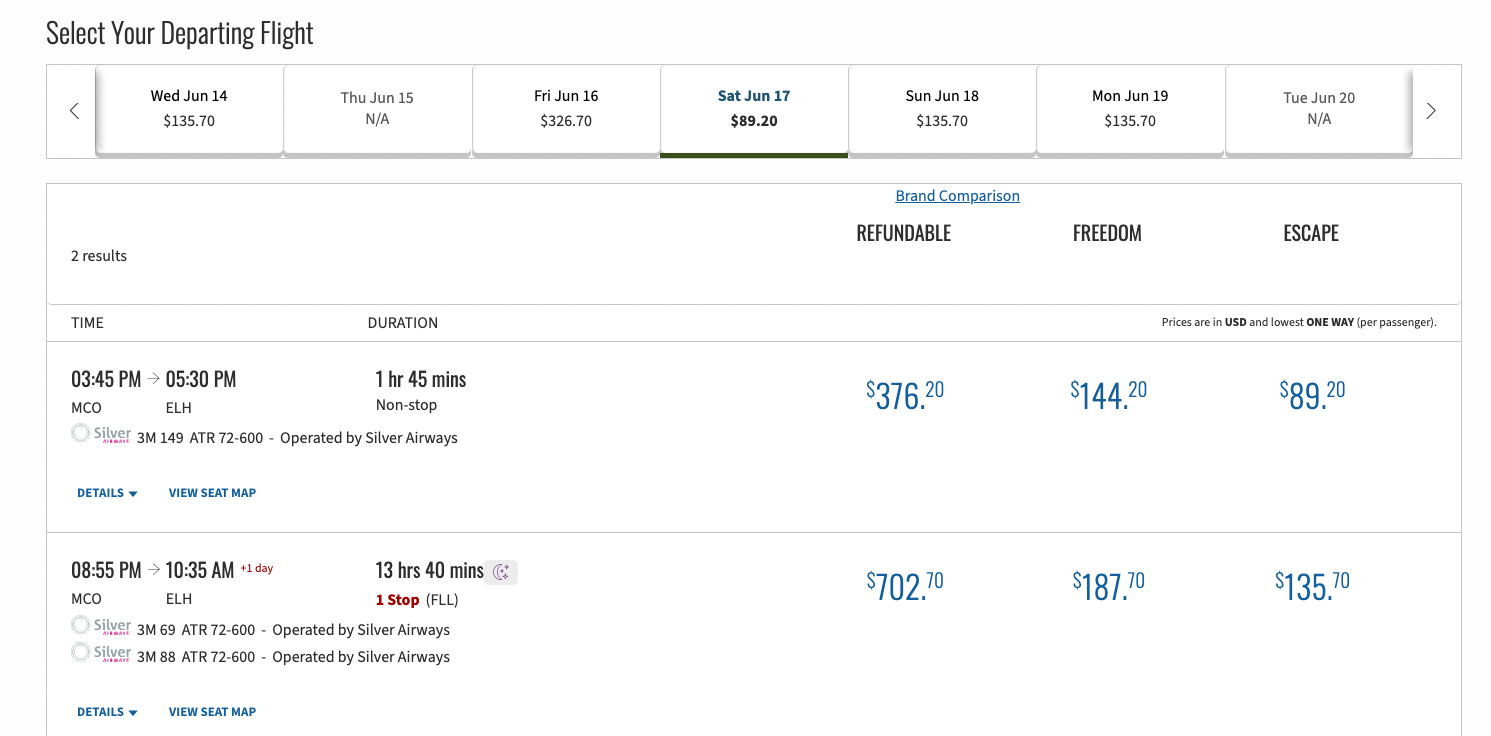This screenshot has height=736, width=1491.
Task: Choose the $376.20 Refundable fare
Action: (x=904, y=395)
